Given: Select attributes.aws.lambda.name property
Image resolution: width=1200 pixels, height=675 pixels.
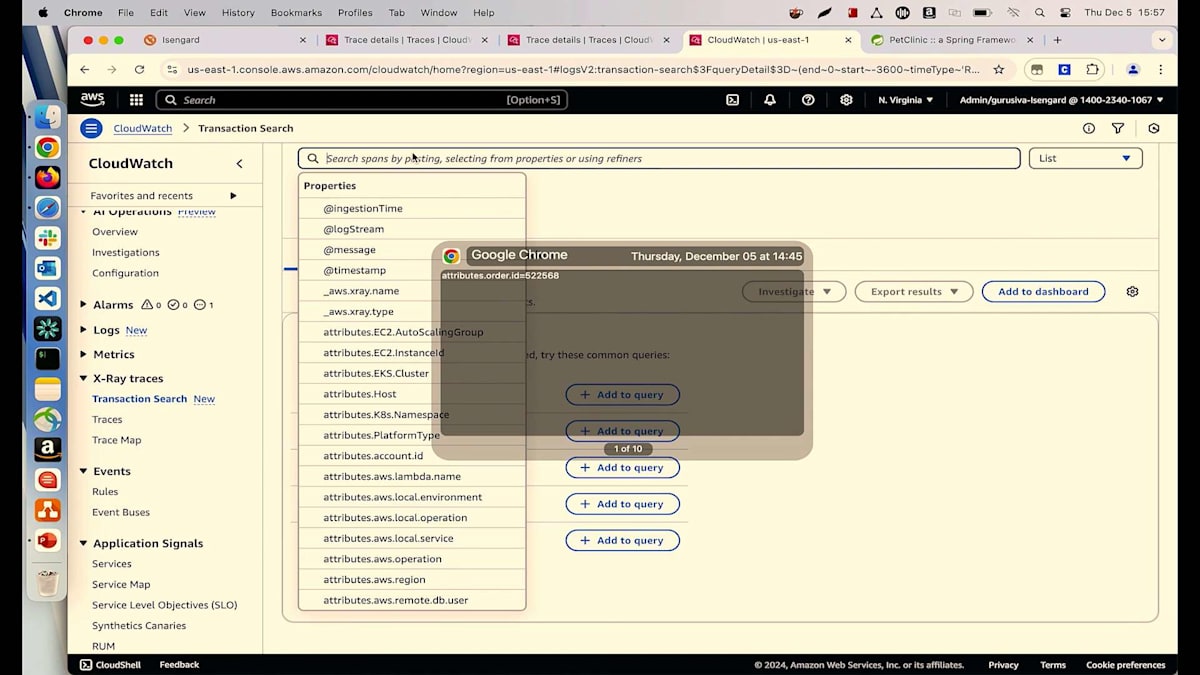Looking at the screenshot, I should (412, 477).
